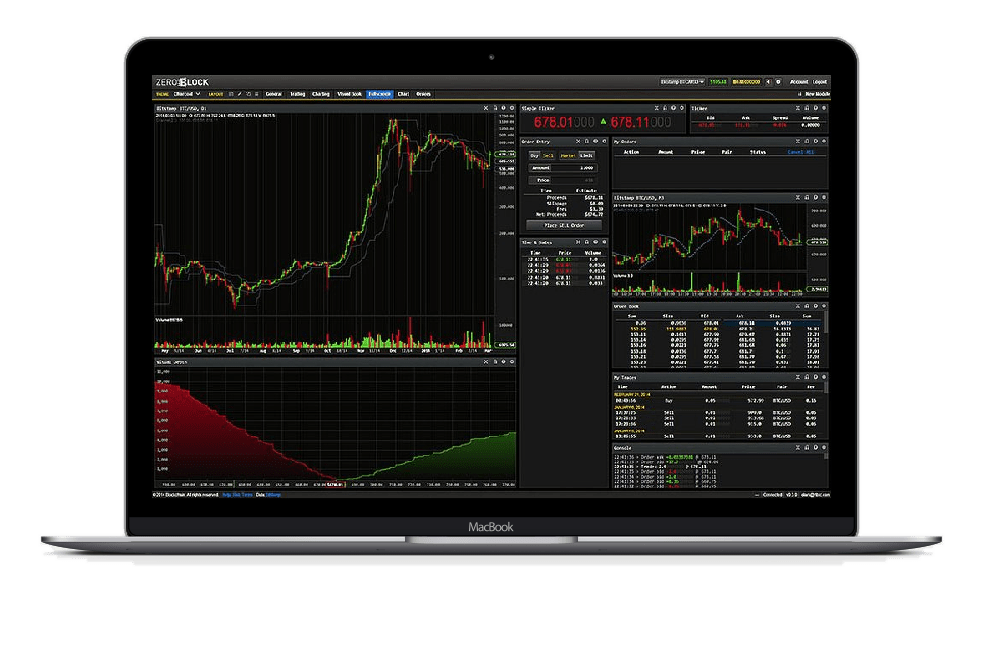Click the lock icon on Order Entry panel
Screen dimensions: 1000x662
587,142
